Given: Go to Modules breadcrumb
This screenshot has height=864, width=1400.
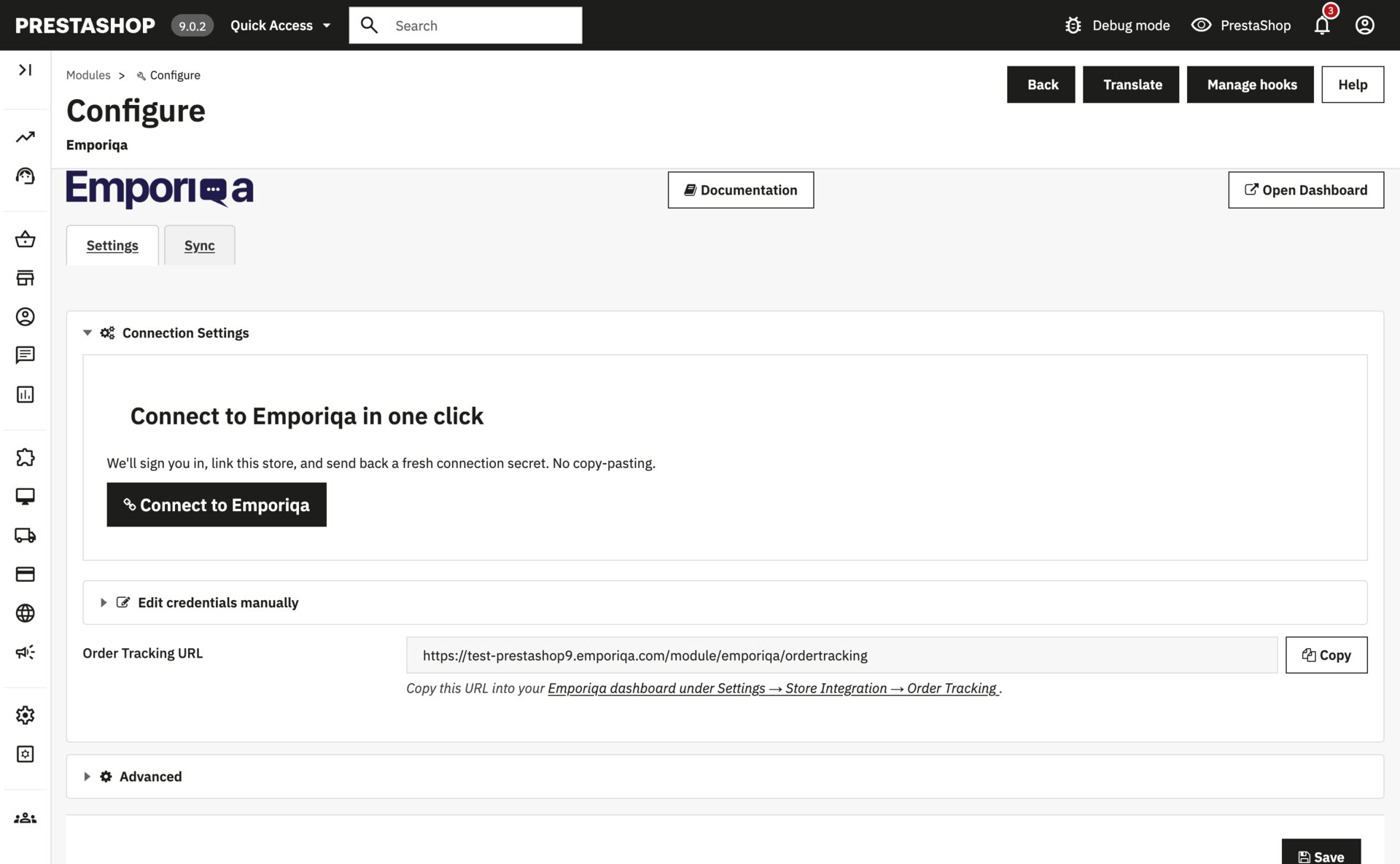Looking at the screenshot, I should tap(88, 75).
